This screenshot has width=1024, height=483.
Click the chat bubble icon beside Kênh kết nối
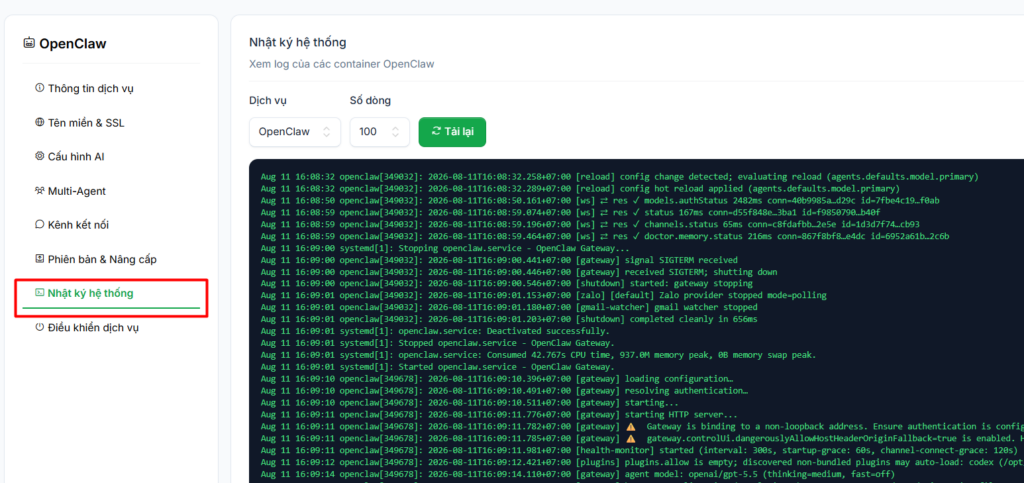coord(39,225)
